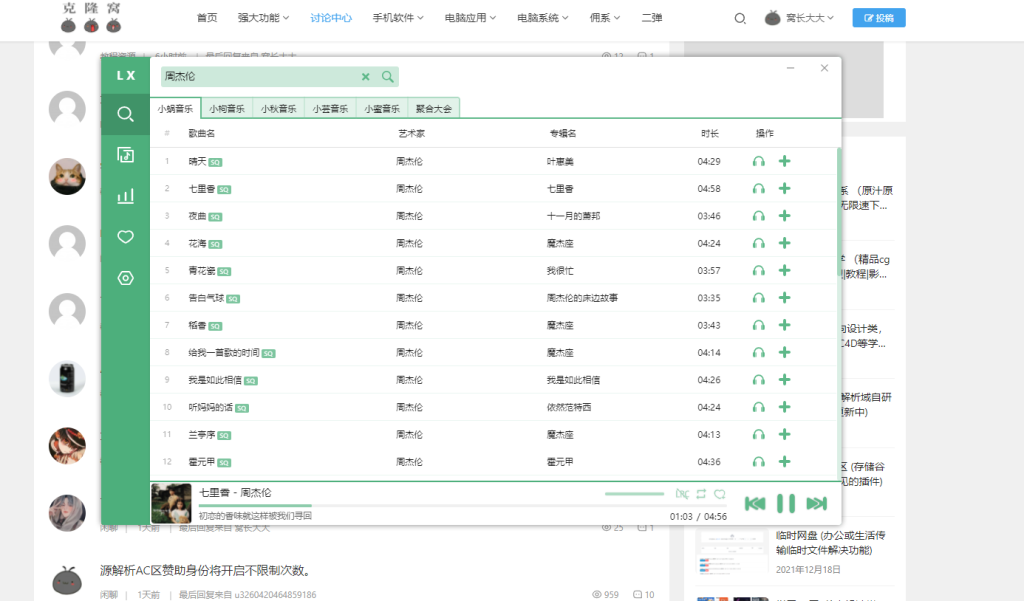
Task: Add 兰亭序 to a list with plus icon
Action: pos(784,434)
